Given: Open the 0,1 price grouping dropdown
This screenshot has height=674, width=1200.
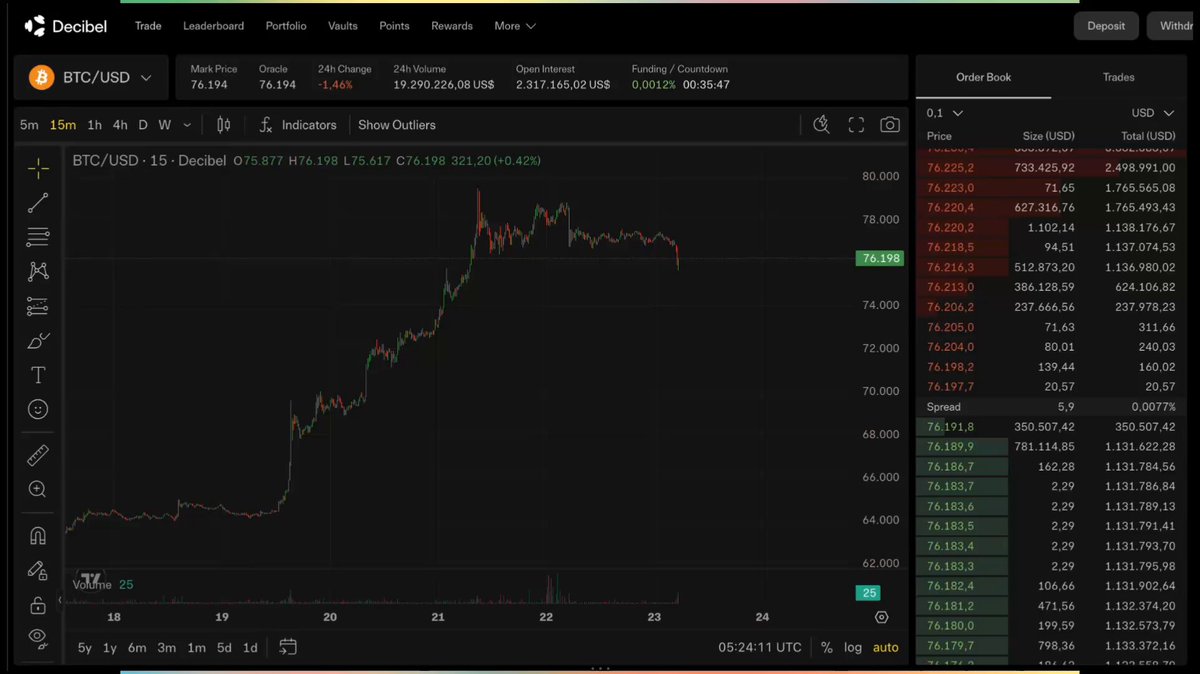Looking at the screenshot, I should tap(945, 113).
